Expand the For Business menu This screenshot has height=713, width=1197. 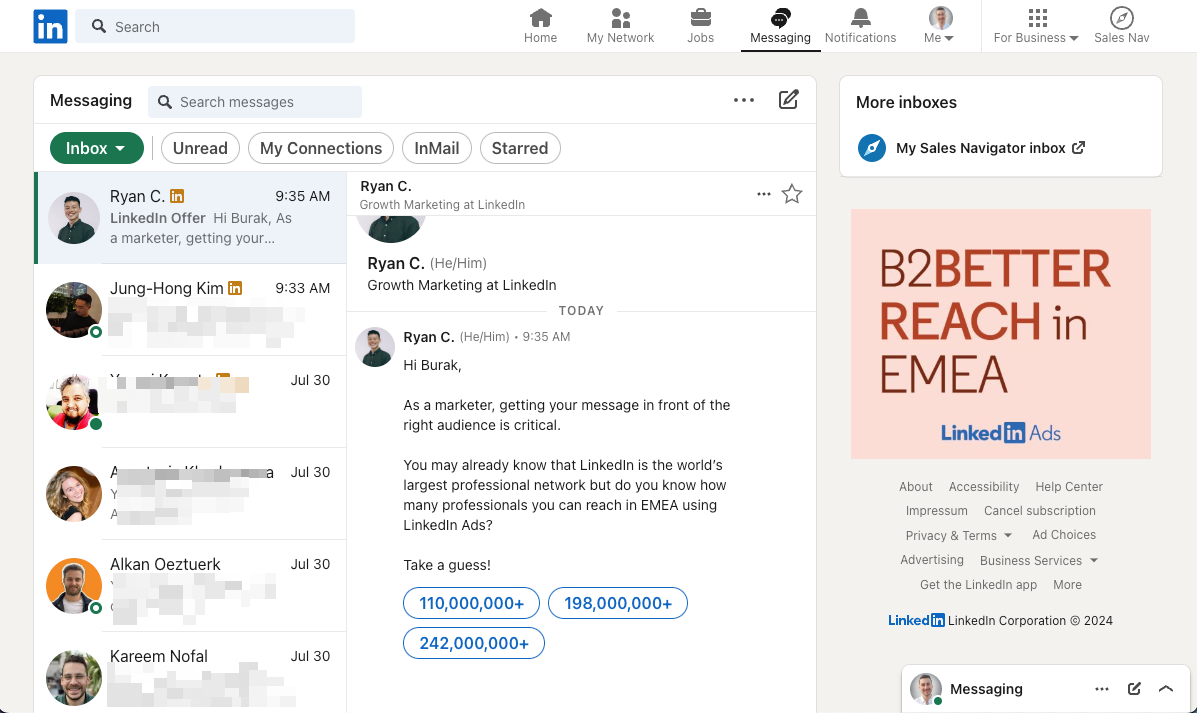click(1036, 26)
